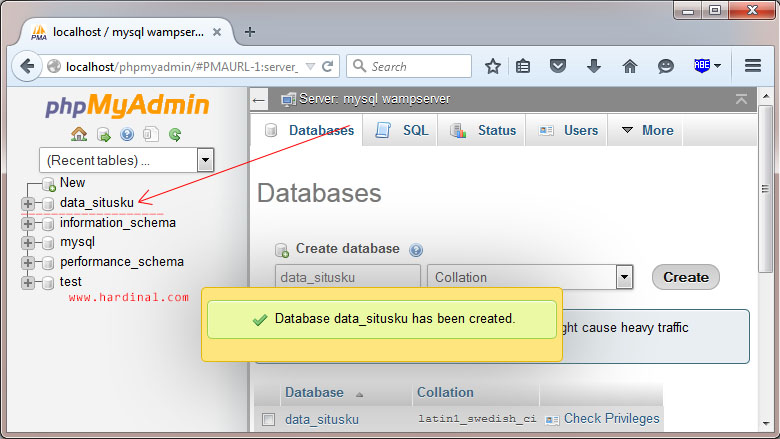Viewport: 780px width, 439px height.
Task: Click the log out icon in sidebar
Action: (103, 134)
